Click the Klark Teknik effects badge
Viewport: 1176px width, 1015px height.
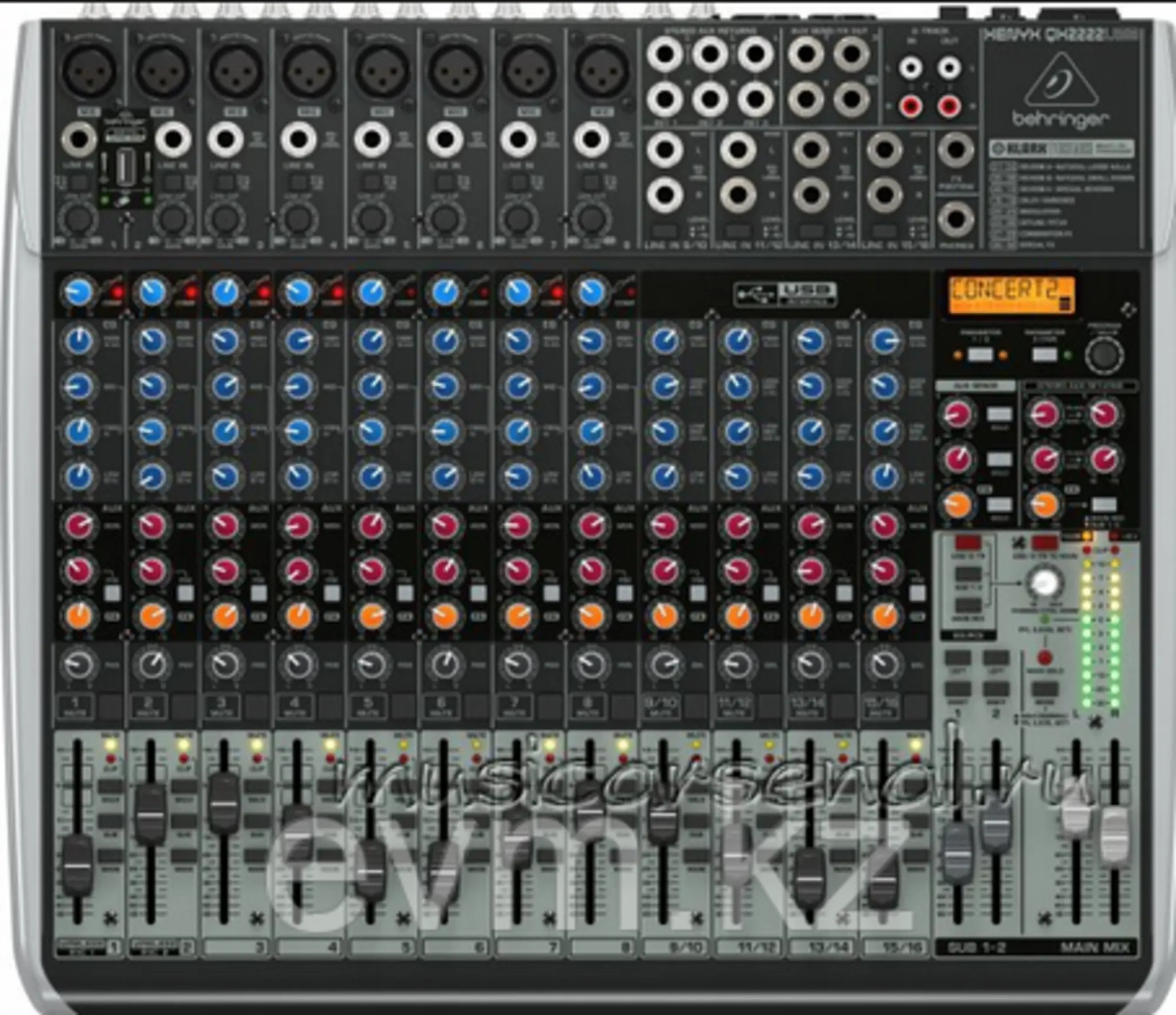point(1061,149)
